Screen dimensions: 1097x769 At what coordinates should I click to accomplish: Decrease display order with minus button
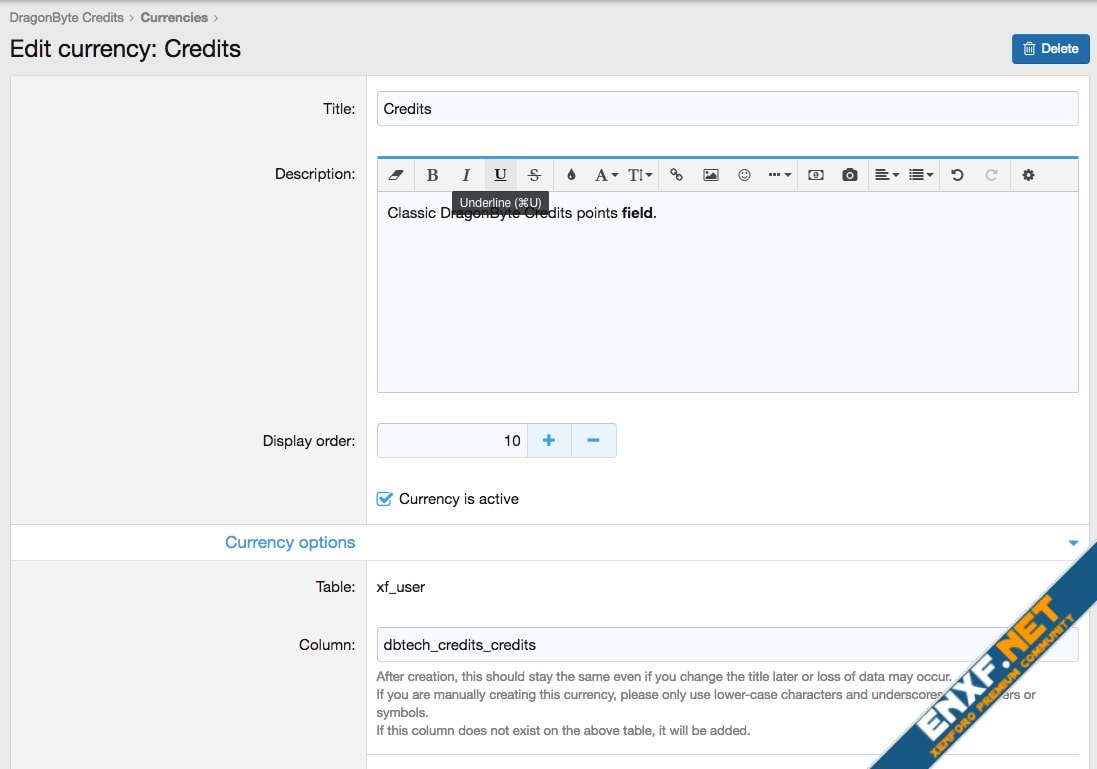click(x=593, y=441)
